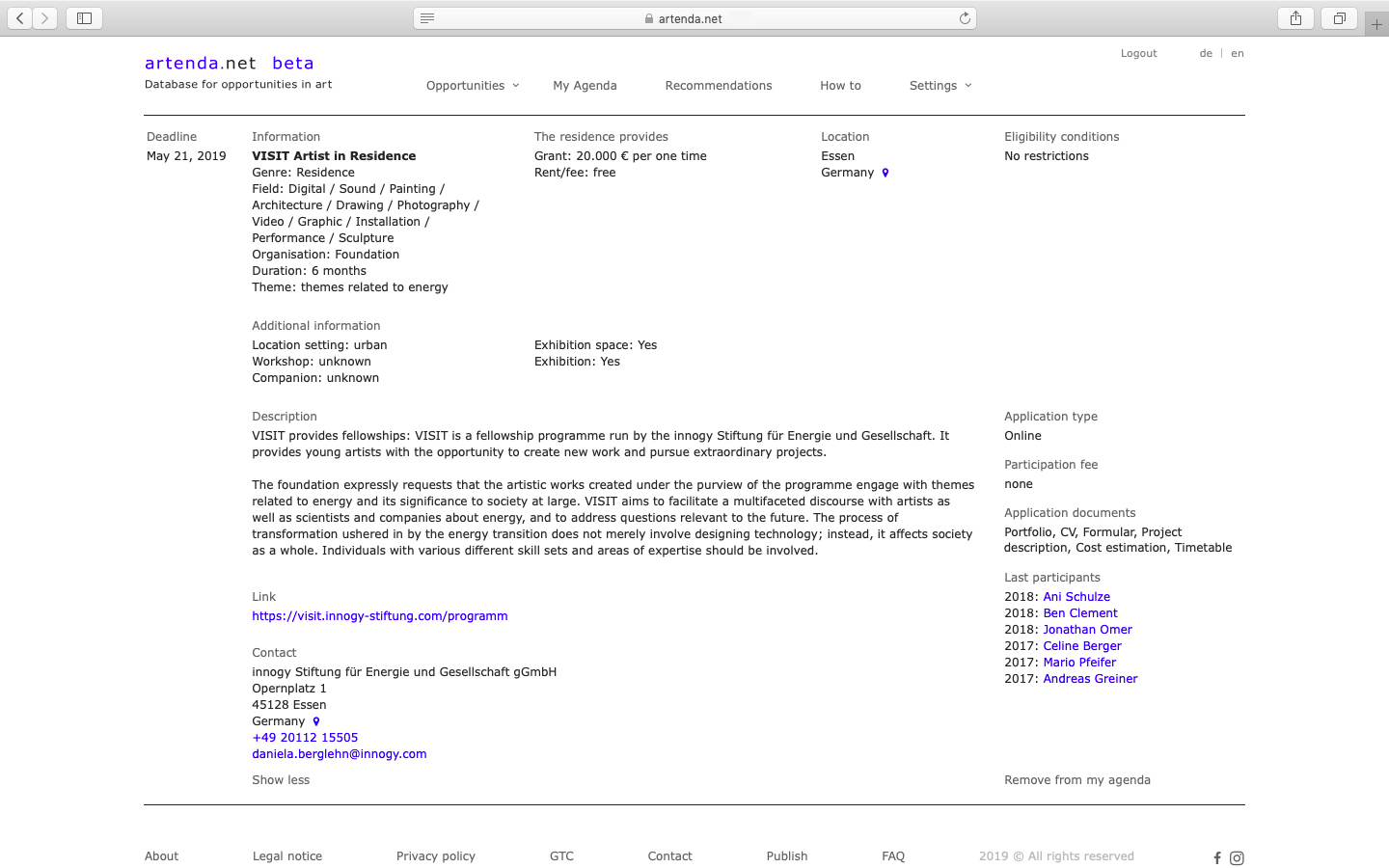
Task: Open the Facebook icon in footer
Action: pos(1217,857)
